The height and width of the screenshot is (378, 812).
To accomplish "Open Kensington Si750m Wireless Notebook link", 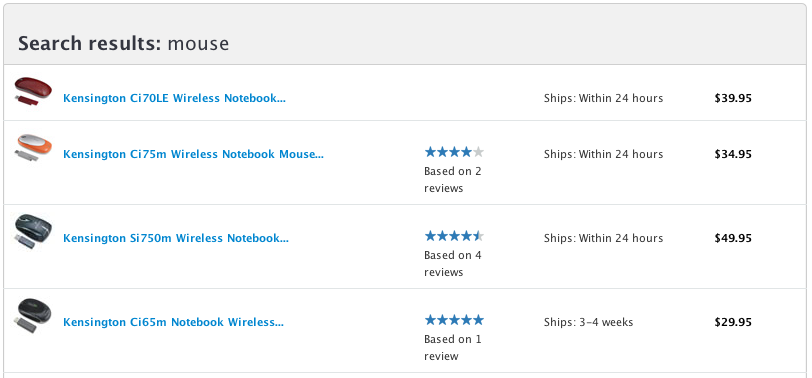I will 176,238.
